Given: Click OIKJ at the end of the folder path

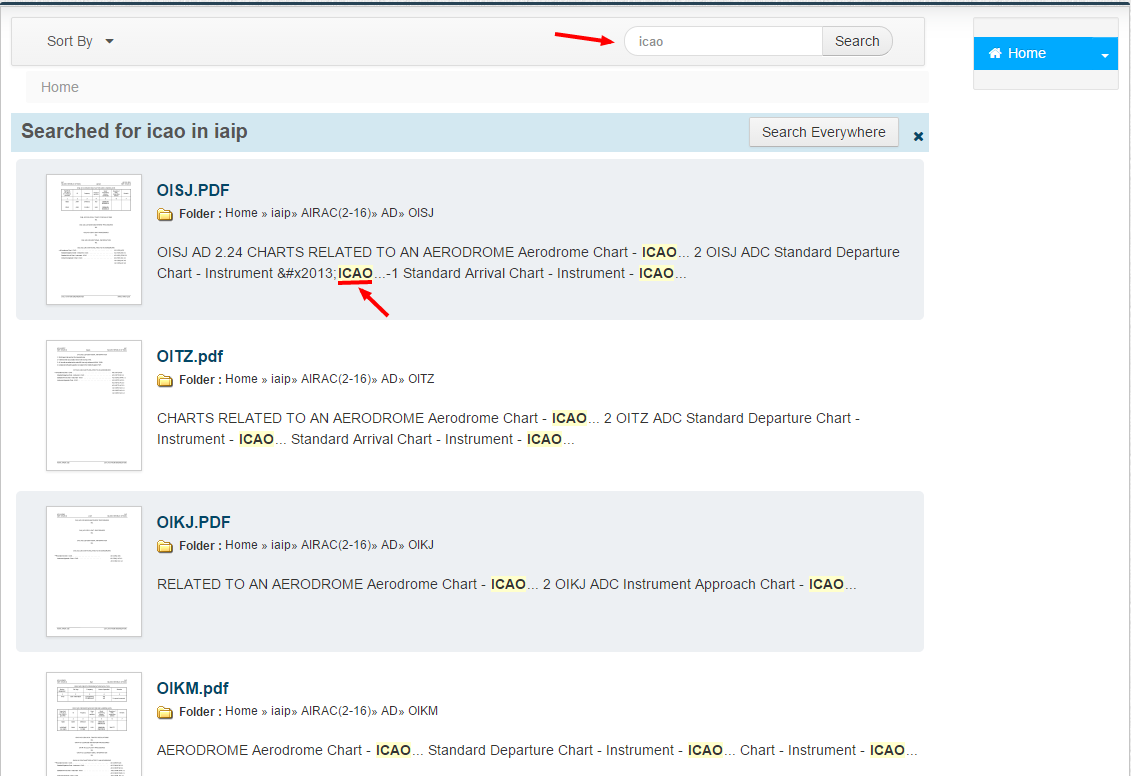Looking at the screenshot, I should (421, 544).
